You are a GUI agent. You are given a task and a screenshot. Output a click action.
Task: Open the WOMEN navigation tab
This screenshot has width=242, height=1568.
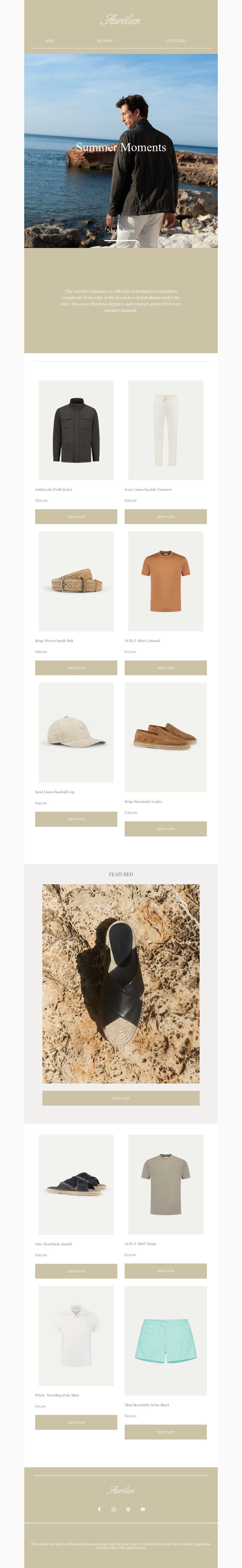(104, 41)
